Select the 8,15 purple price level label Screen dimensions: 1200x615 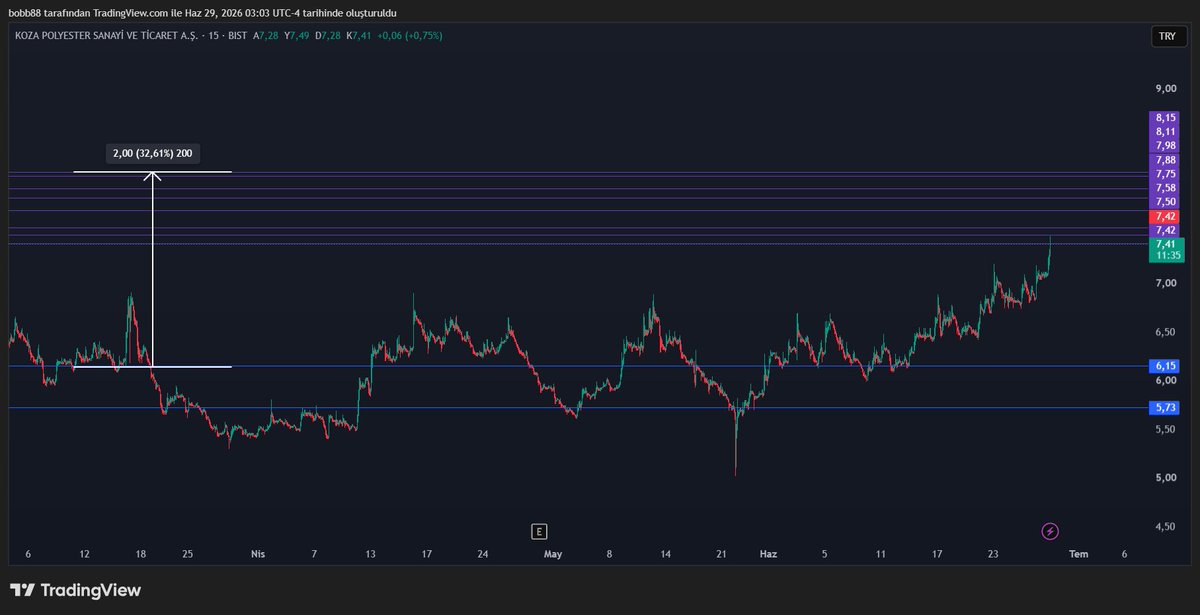[x=1166, y=118]
